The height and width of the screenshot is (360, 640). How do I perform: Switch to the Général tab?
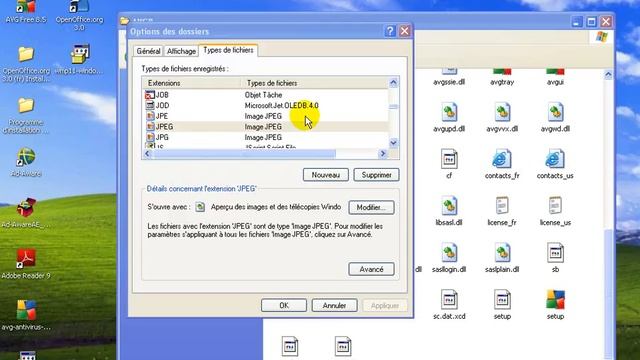click(148, 51)
